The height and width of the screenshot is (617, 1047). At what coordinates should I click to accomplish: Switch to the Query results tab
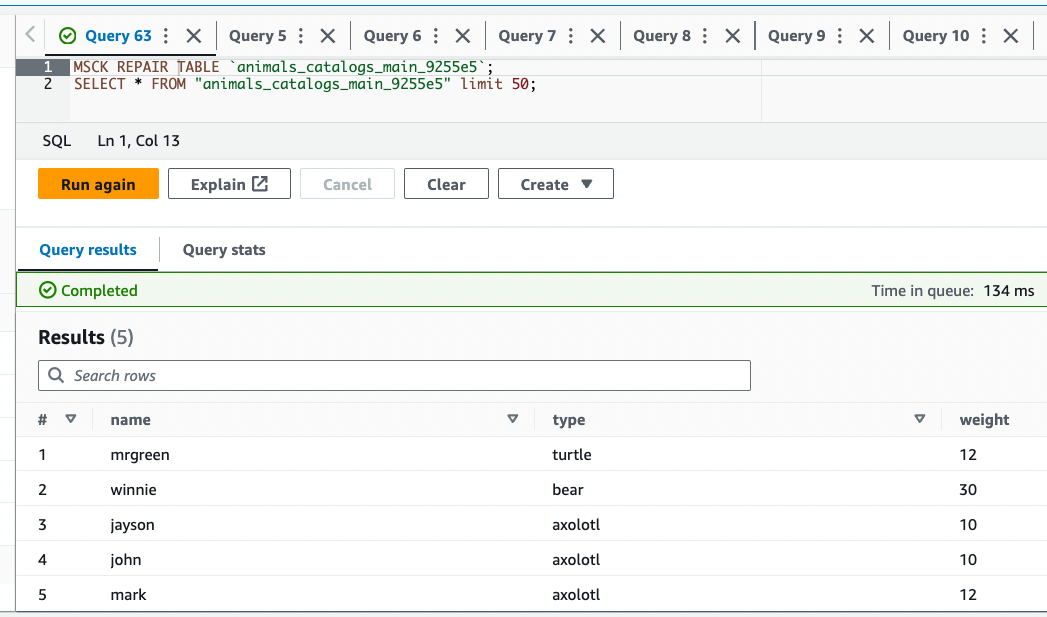click(87, 250)
